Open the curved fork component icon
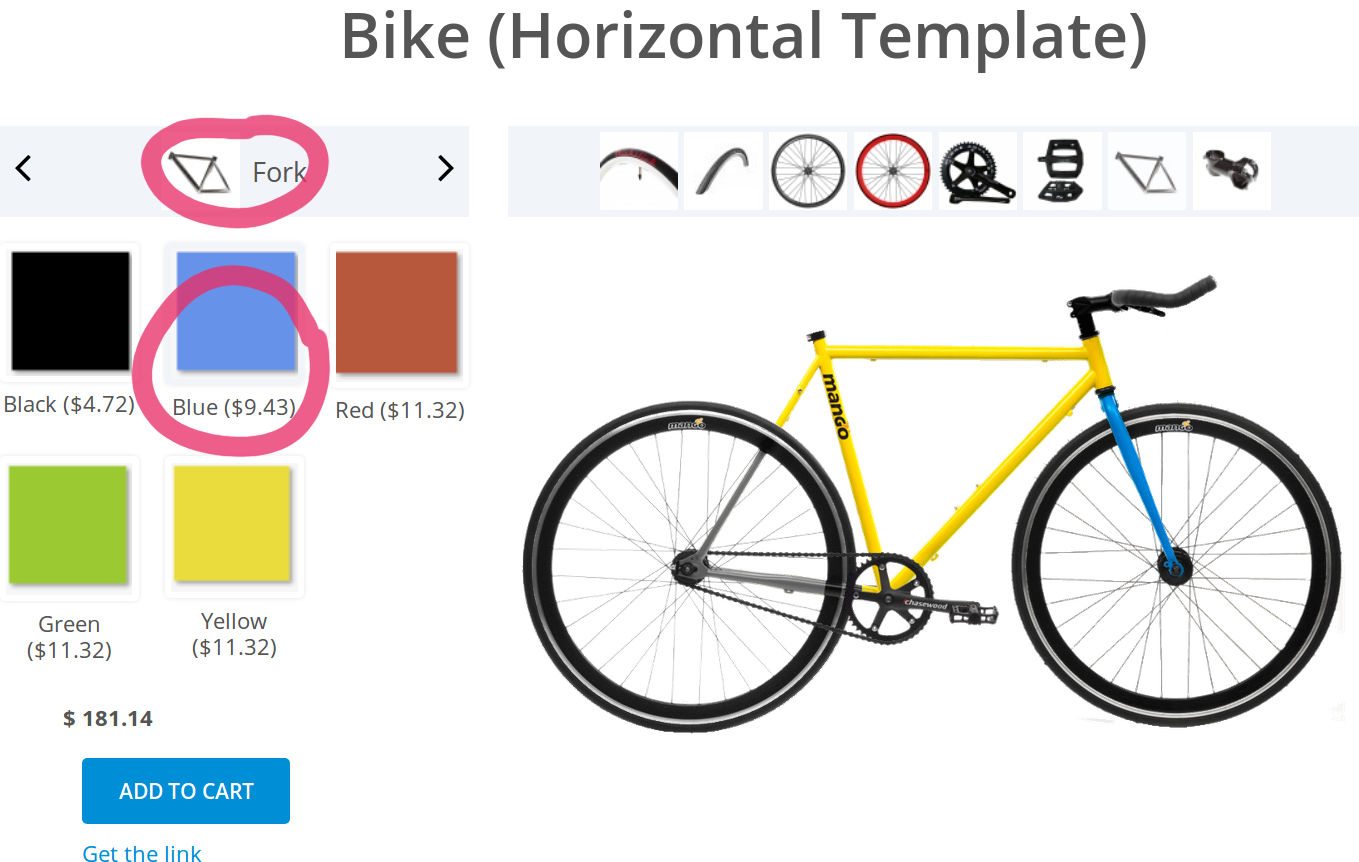This screenshot has width=1359, height=862. [722, 170]
